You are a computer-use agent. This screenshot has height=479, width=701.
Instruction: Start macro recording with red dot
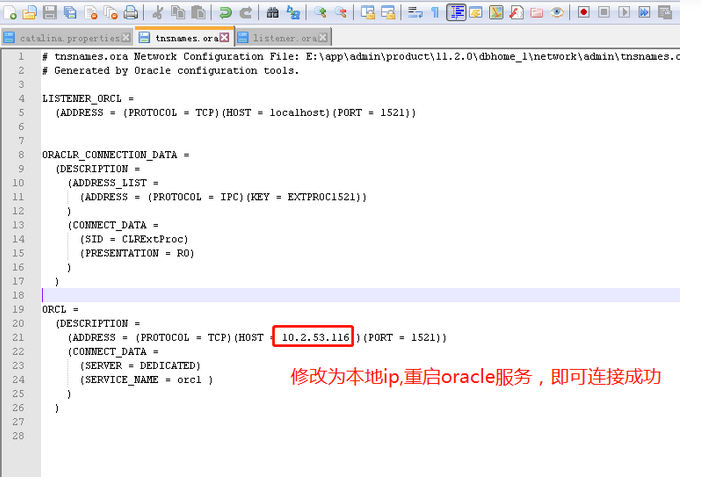pos(583,13)
